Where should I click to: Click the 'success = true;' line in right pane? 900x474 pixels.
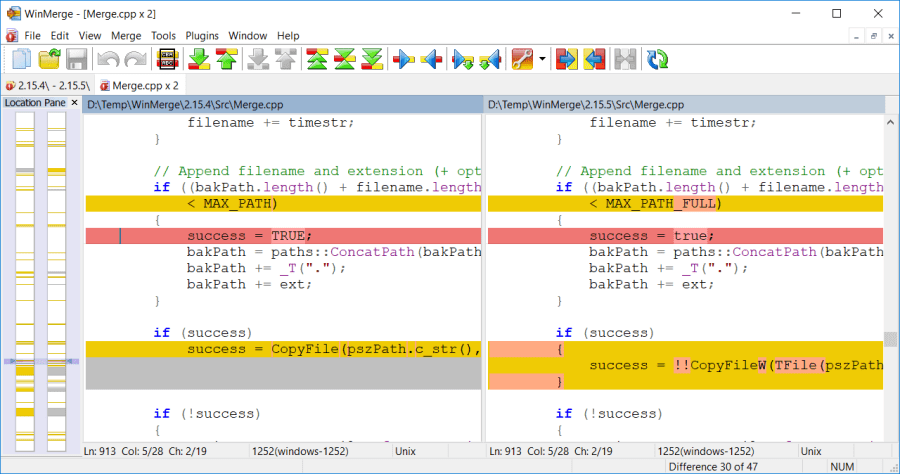click(685, 236)
